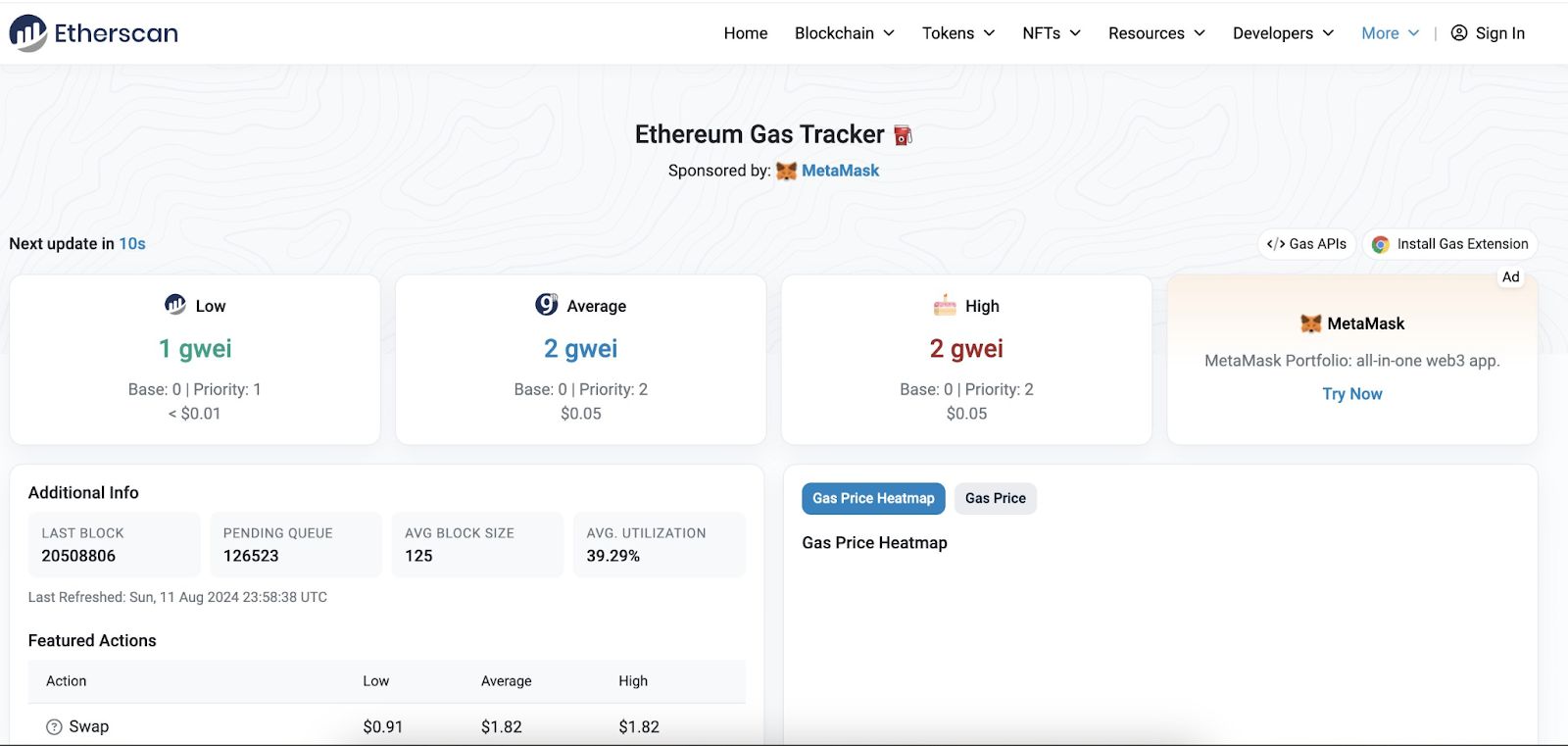Expand the Tokens dropdown menu
1568x746 pixels.
point(957,33)
